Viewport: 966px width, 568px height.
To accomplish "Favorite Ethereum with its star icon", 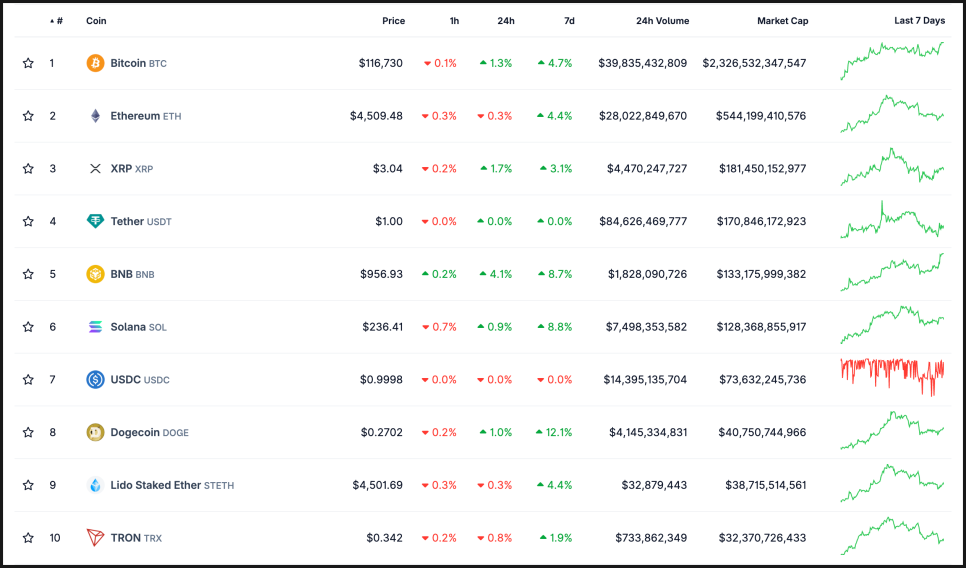I will 28,116.
